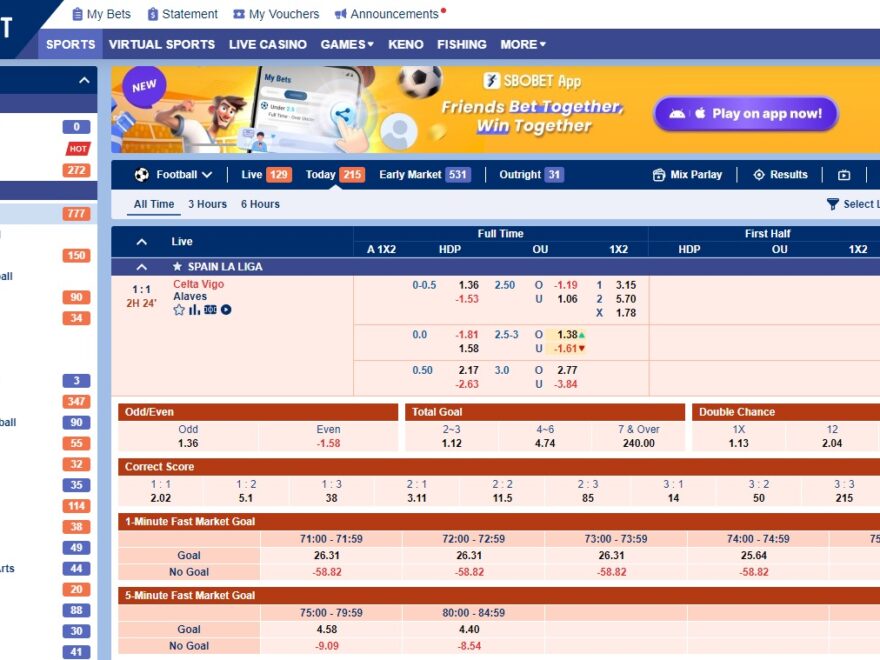Bet Goal 75:00-79:59 odds 4.58
This screenshot has height=660, width=880.
pyautogui.click(x=327, y=630)
